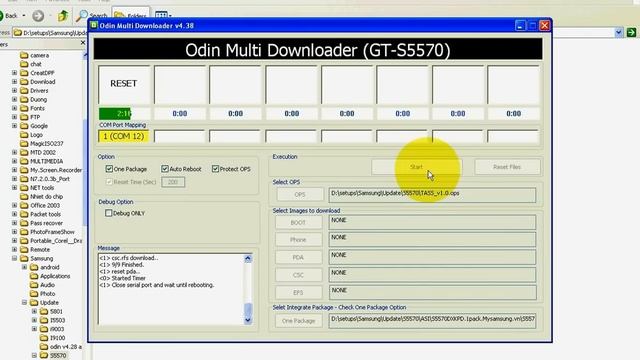Select the camera folder in tree
The height and width of the screenshot is (360, 640).
tap(40, 55)
